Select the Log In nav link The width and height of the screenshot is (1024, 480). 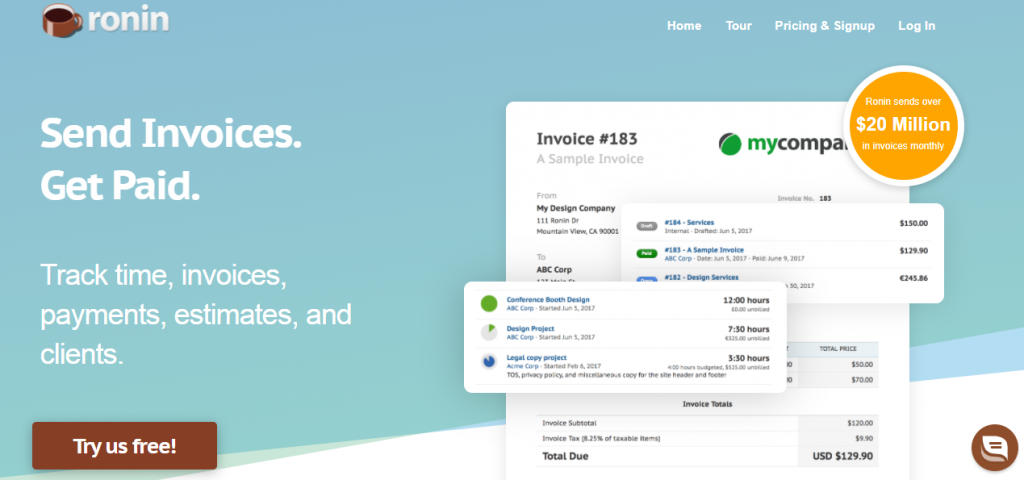coord(917,26)
